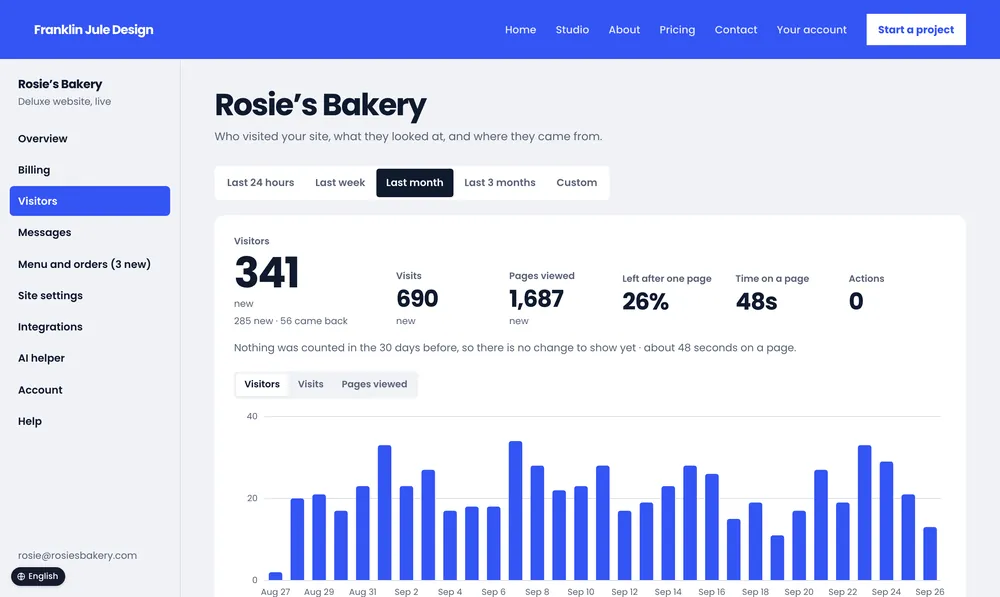Show the Visitors chart tab
The width and height of the screenshot is (1000, 597).
click(262, 384)
